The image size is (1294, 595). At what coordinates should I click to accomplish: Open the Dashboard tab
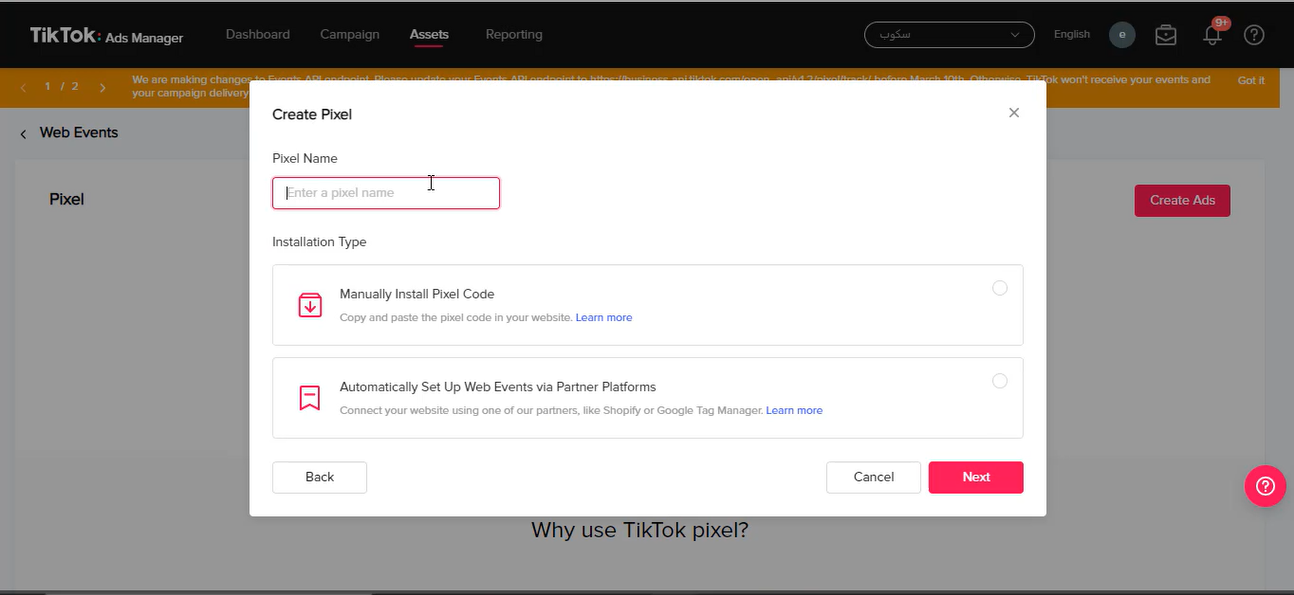pos(258,34)
